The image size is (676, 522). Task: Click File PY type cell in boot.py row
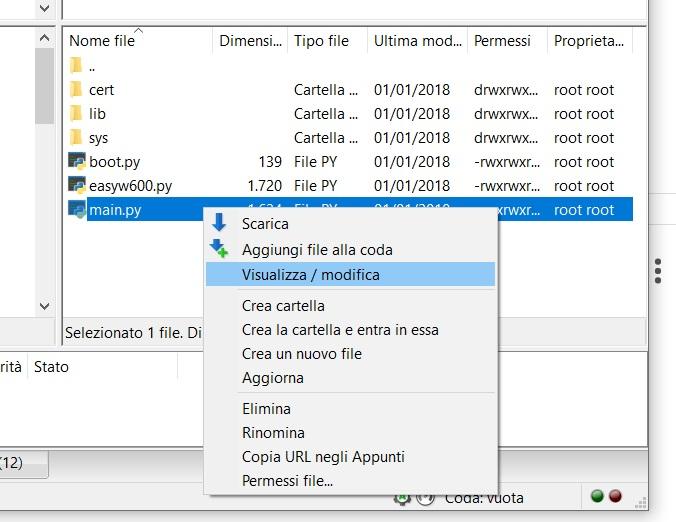315,162
